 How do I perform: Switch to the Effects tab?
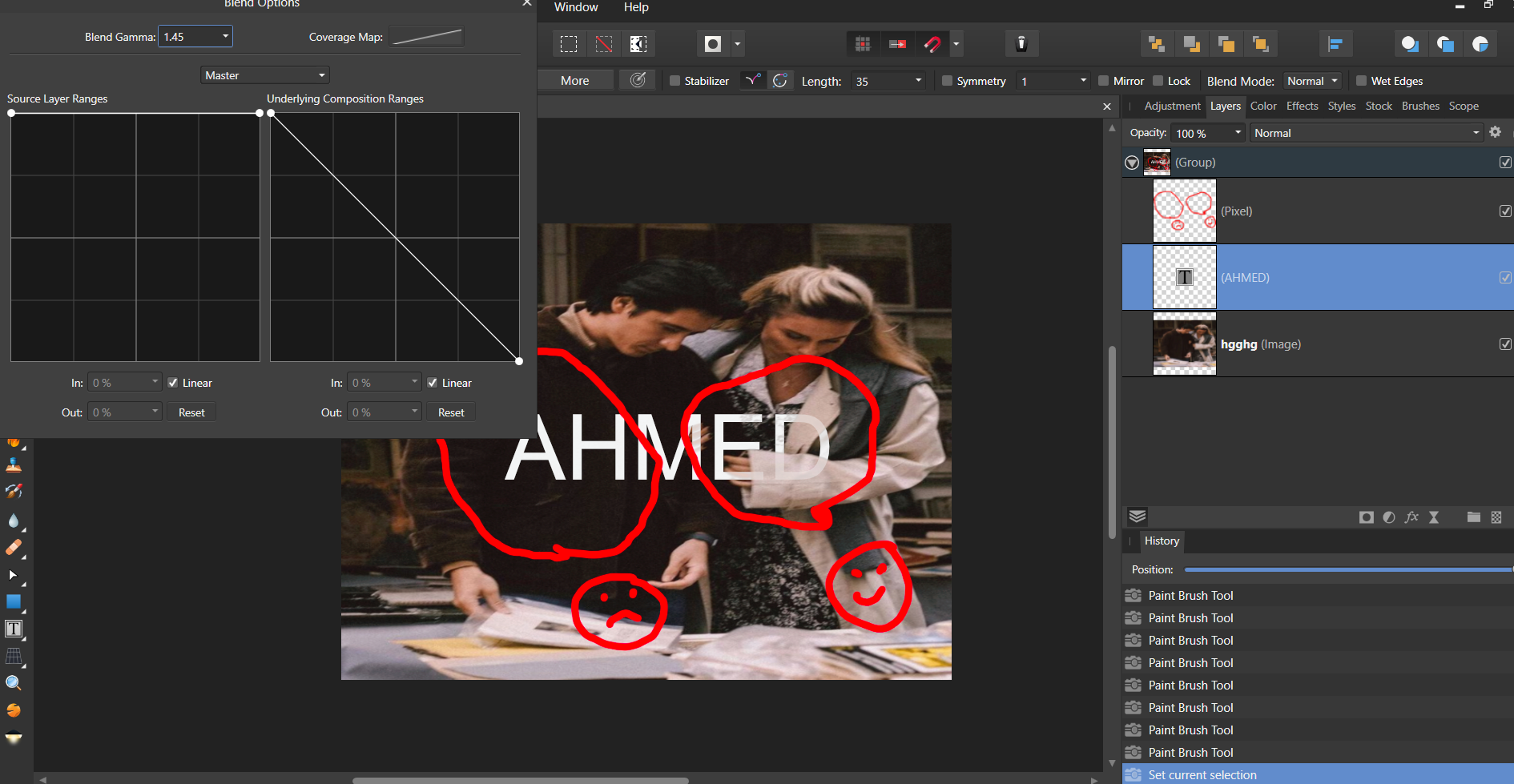(1303, 106)
